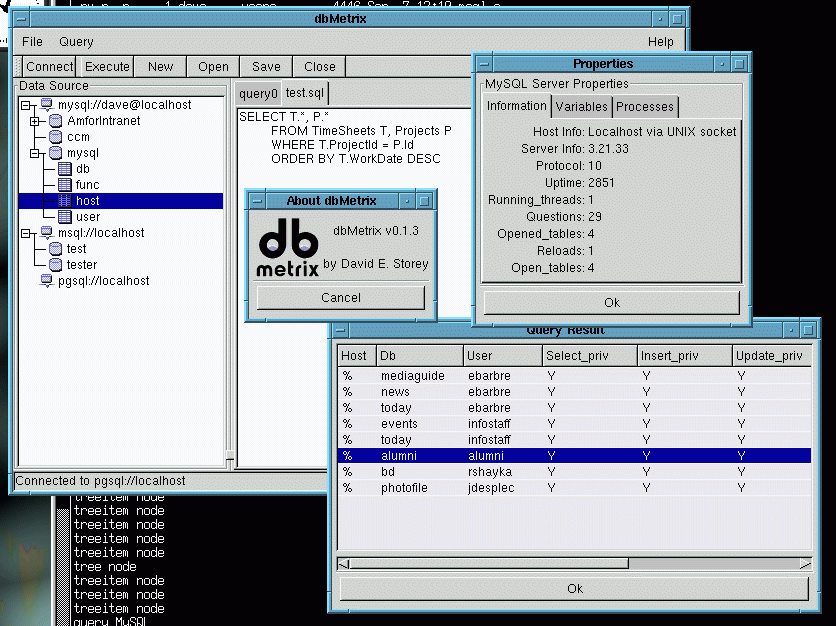Screen dimensions: 836x626
Task: Click the toolbar drag handle beside Connect
Action: point(19,67)
